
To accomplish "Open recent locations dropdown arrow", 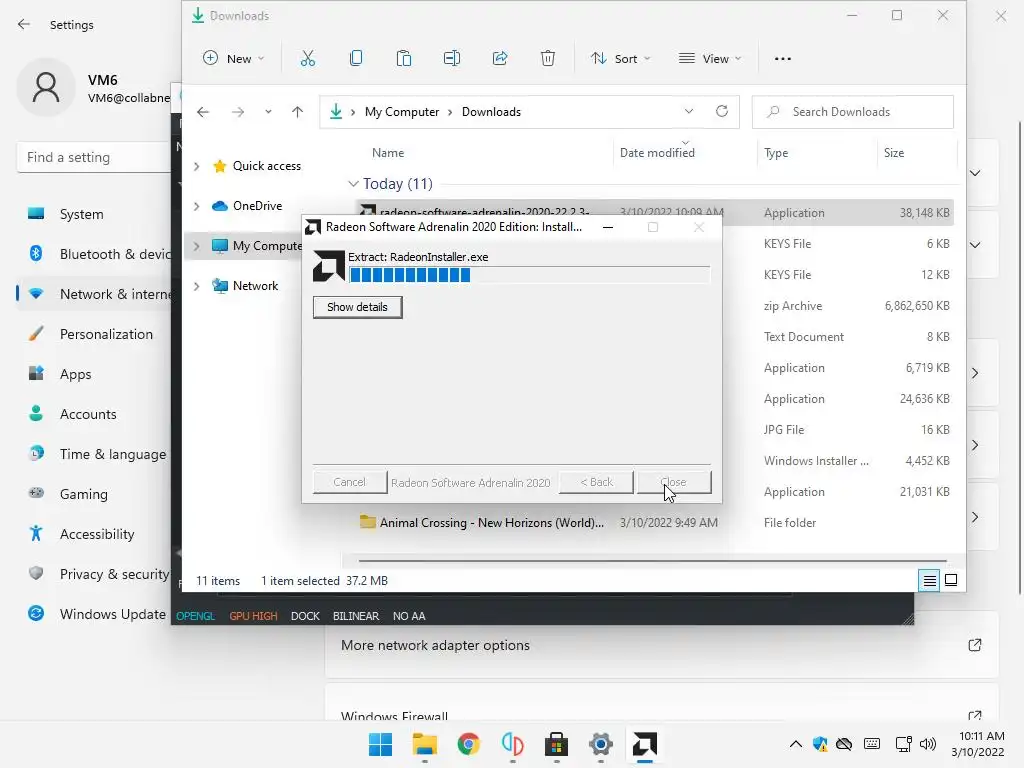I will tap(268, 112).
